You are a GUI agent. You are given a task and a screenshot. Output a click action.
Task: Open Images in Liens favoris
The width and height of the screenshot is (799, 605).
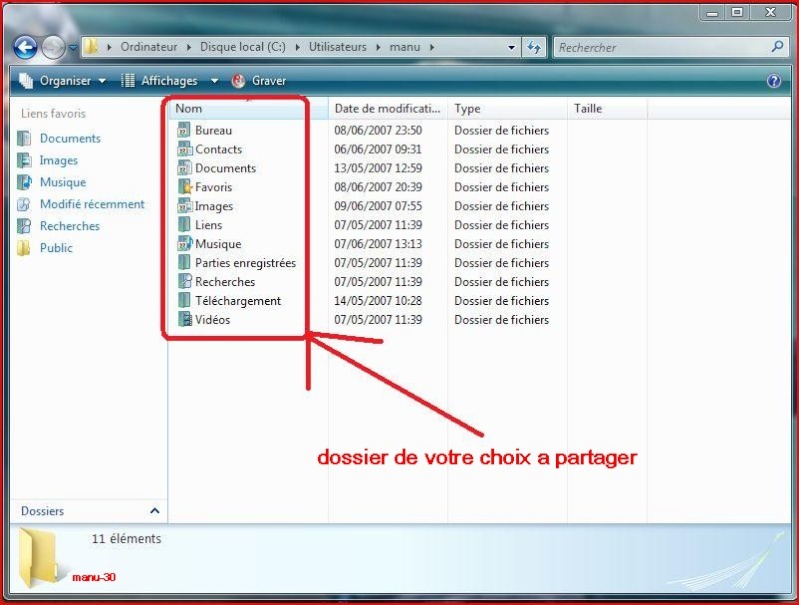click(59, 160)
